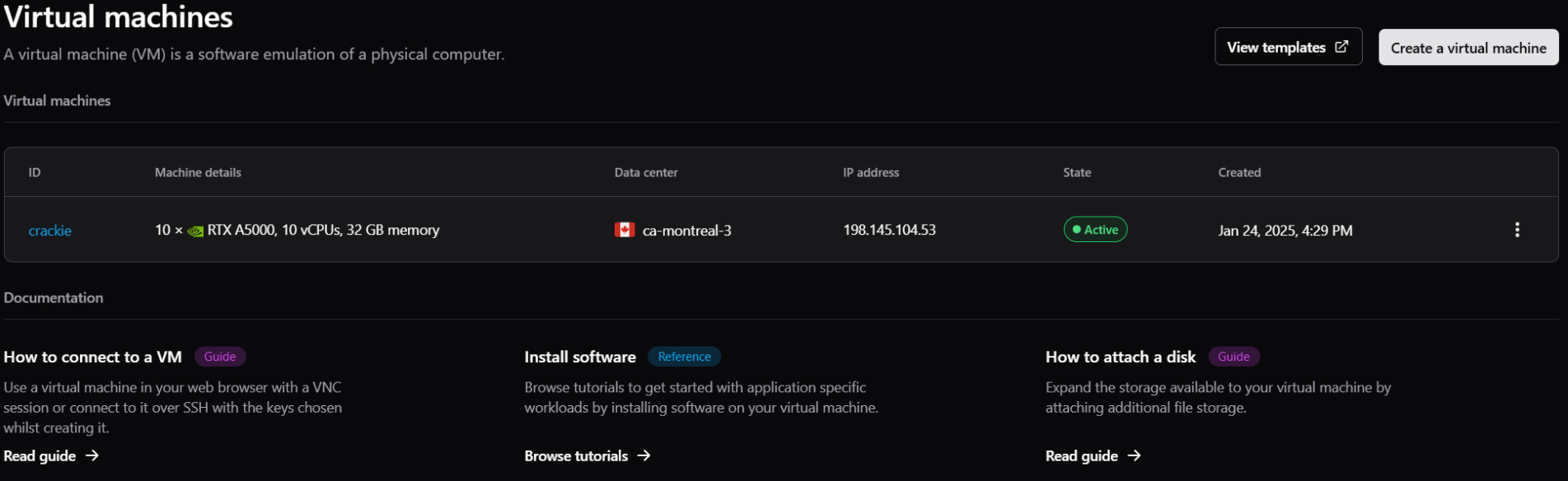Open the crackie VM link

[50, 231]
